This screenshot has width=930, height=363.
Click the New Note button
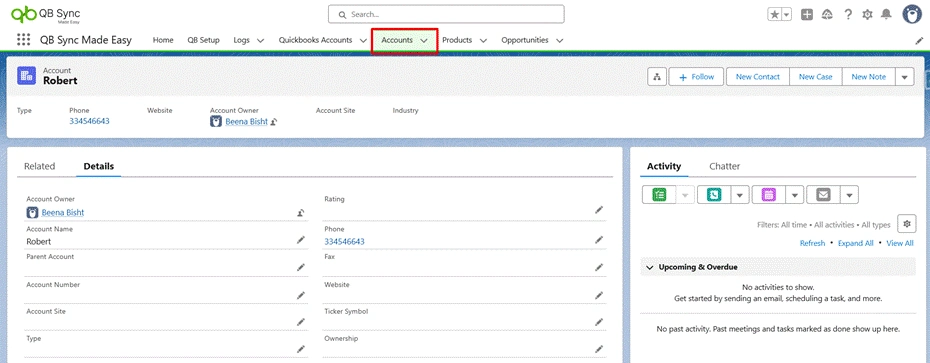[868, 77]
